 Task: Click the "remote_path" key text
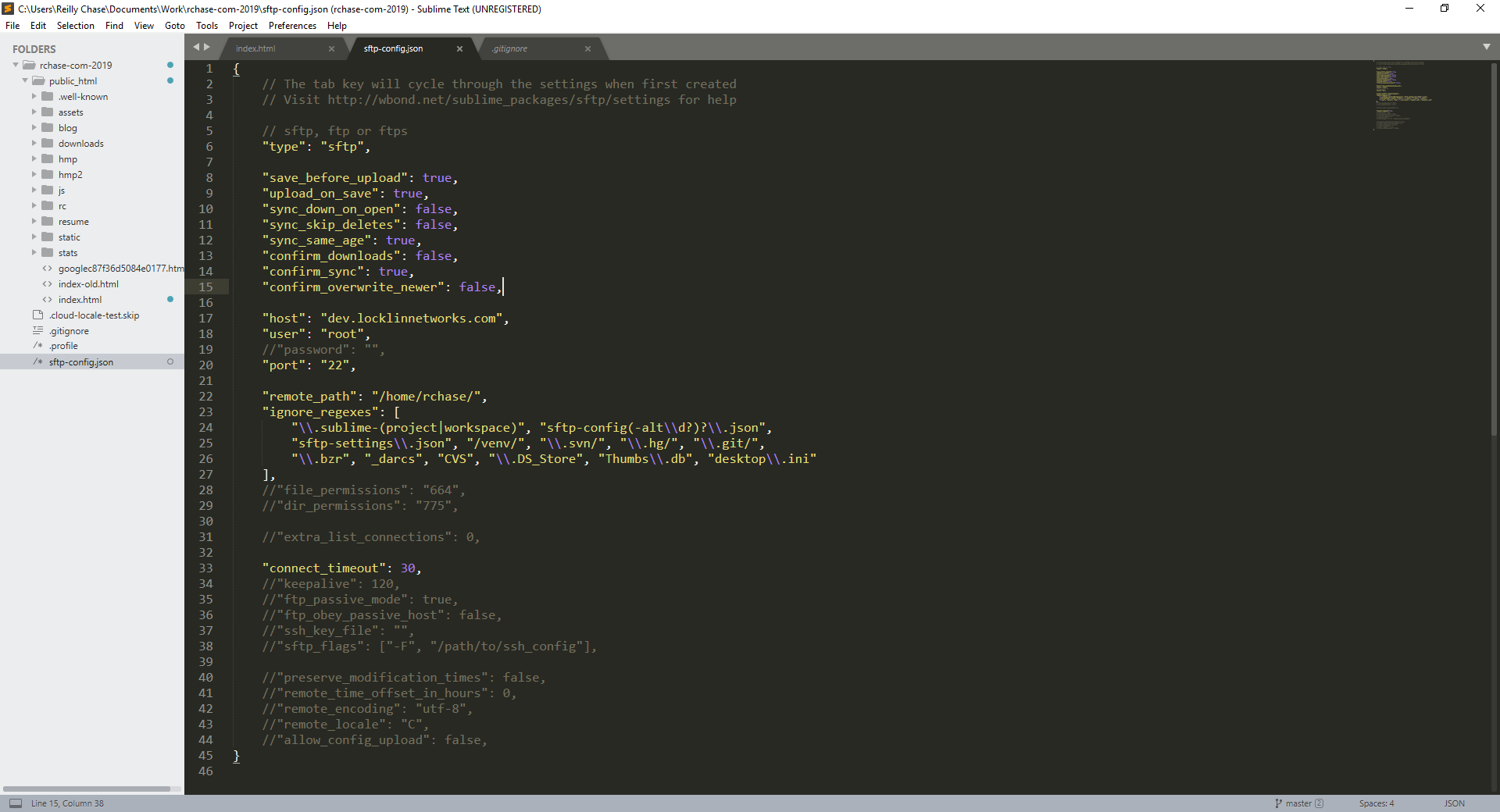click(309, 397)
